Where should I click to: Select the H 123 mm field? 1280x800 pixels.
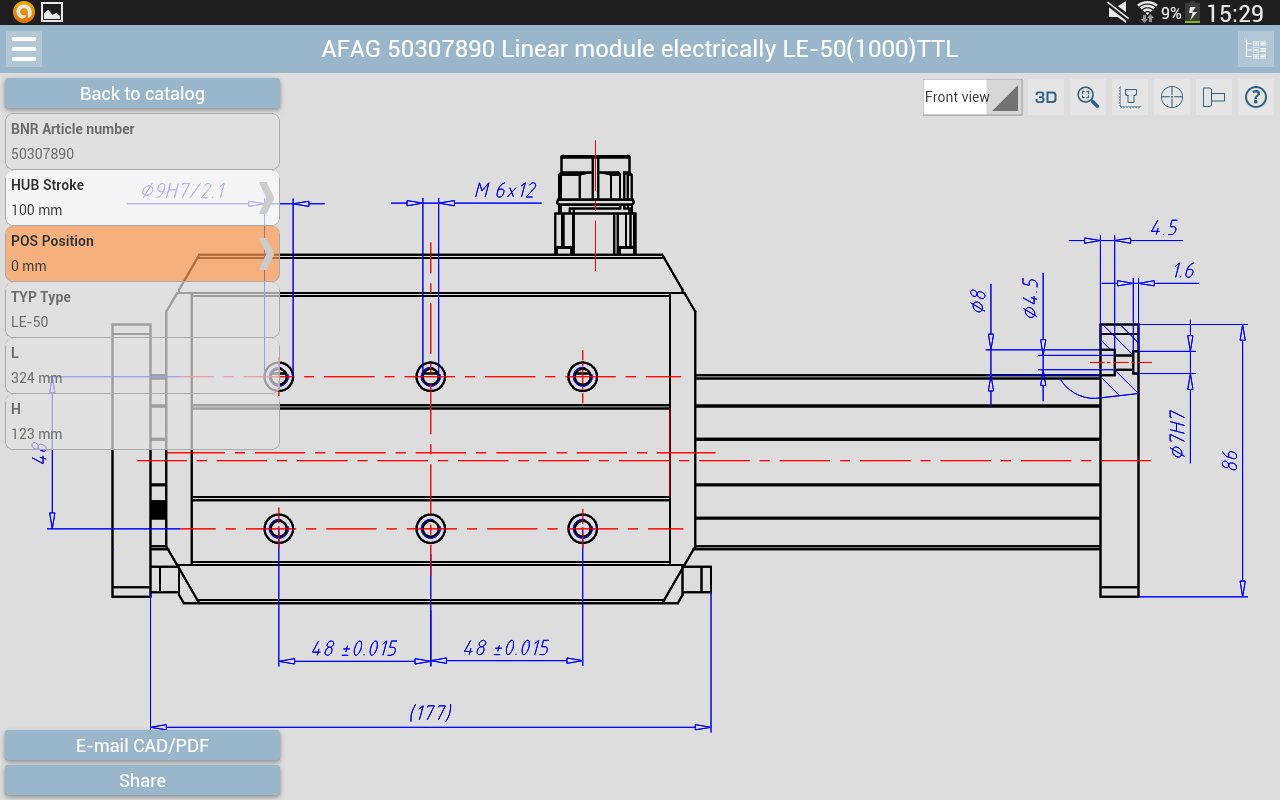pos(142,421)
